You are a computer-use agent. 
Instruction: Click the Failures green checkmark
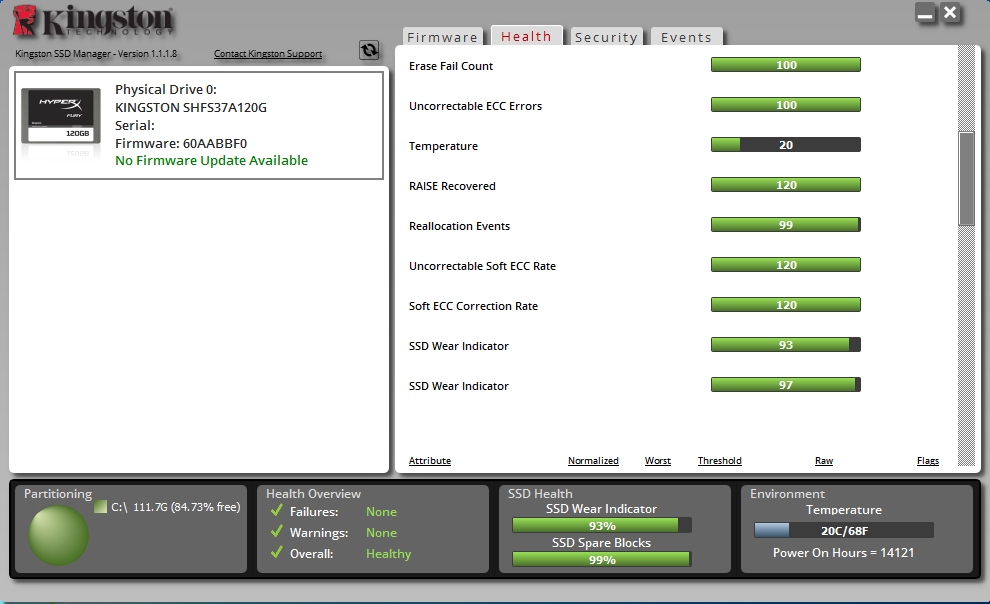pyautogui.click(x=276, y=511)
